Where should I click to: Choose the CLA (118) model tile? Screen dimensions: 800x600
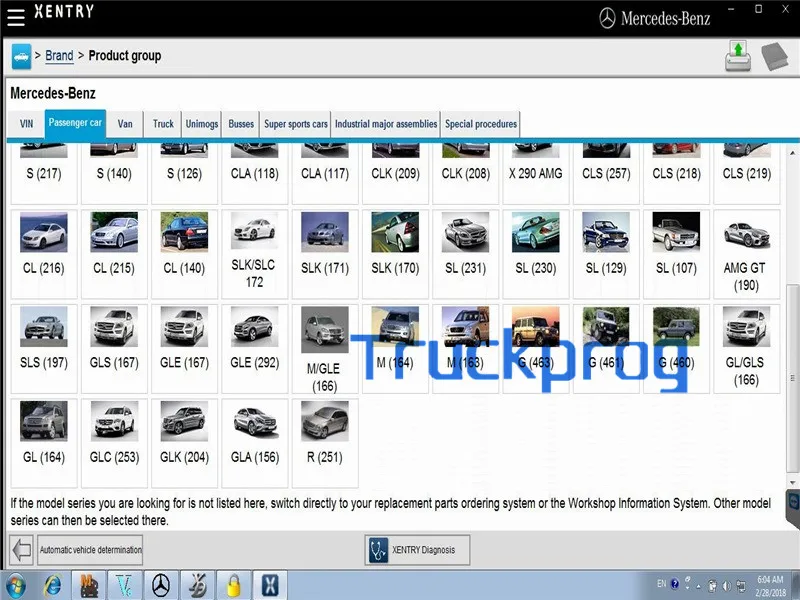click(x=255, y=173)
